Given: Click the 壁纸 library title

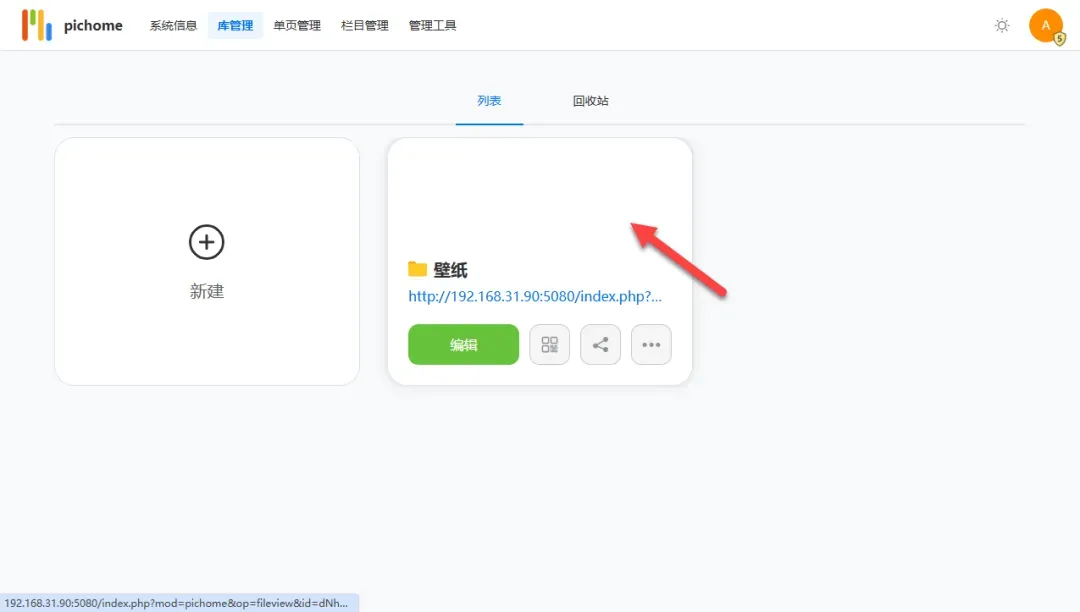Looking at the screenshot, I should [x=451, y=270].
